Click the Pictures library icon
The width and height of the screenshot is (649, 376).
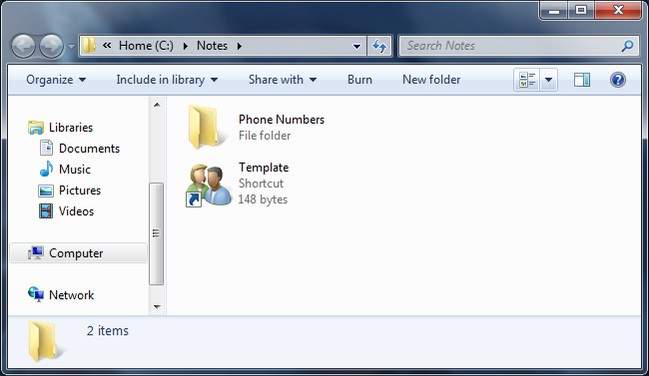(46, 190)
